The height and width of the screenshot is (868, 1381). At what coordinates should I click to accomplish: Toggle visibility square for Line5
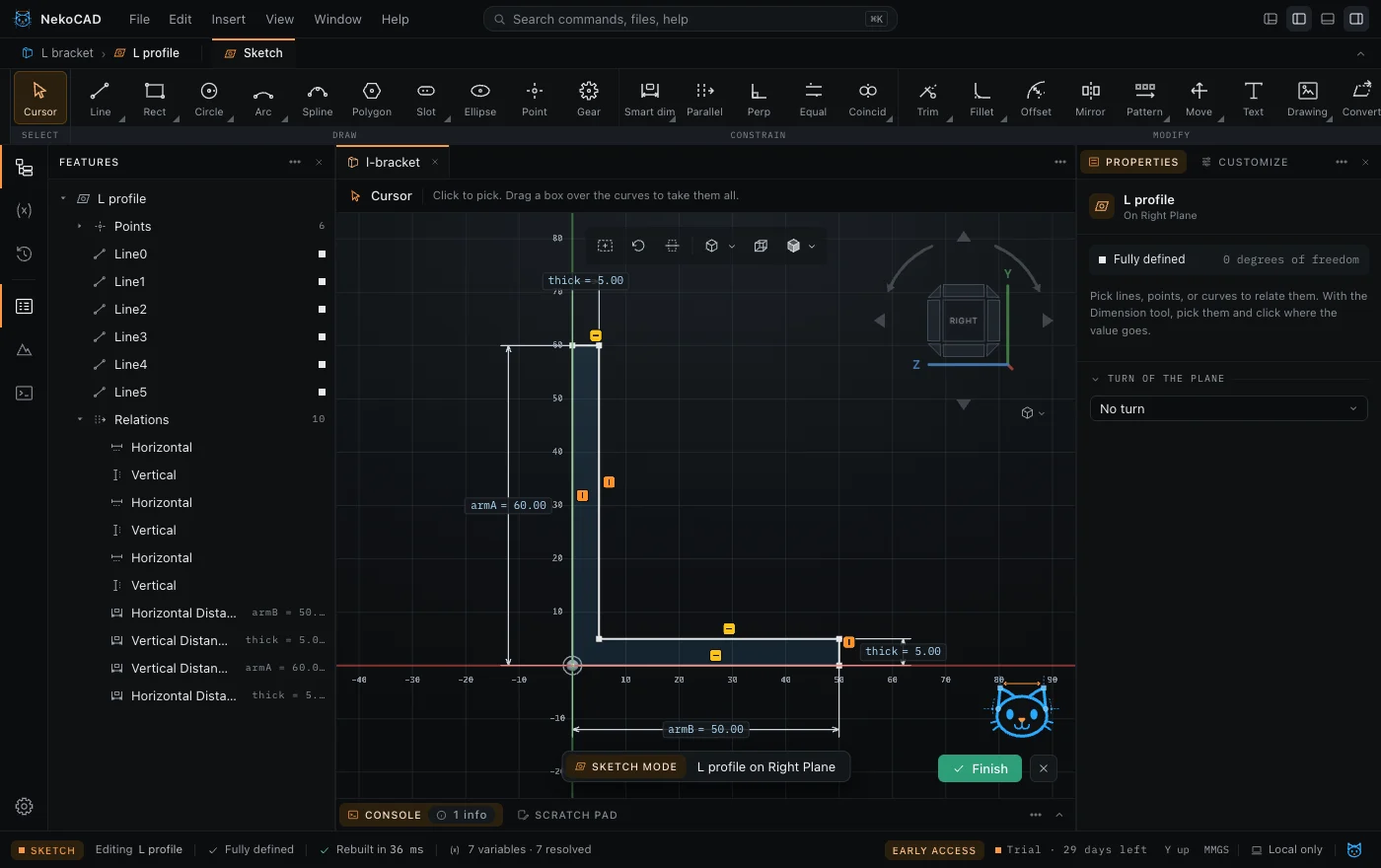point(322,393)
